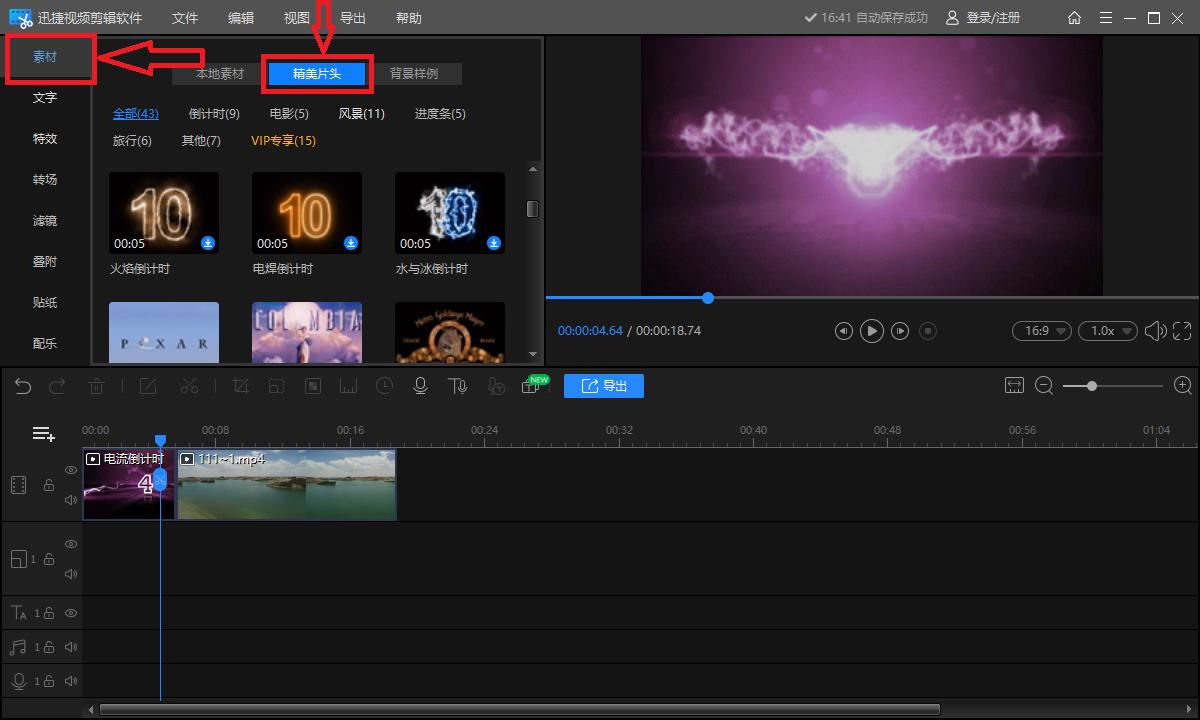
Task: Toggle visibility of the main video track
Action: [x=70, y=469]
